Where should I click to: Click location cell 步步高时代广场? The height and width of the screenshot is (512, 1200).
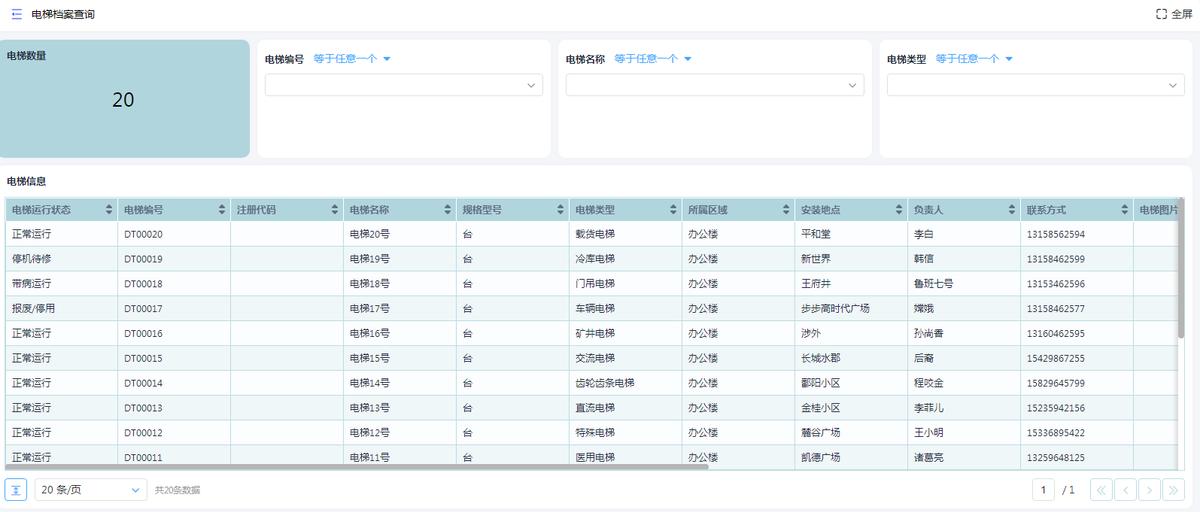[x=835, y=309]
